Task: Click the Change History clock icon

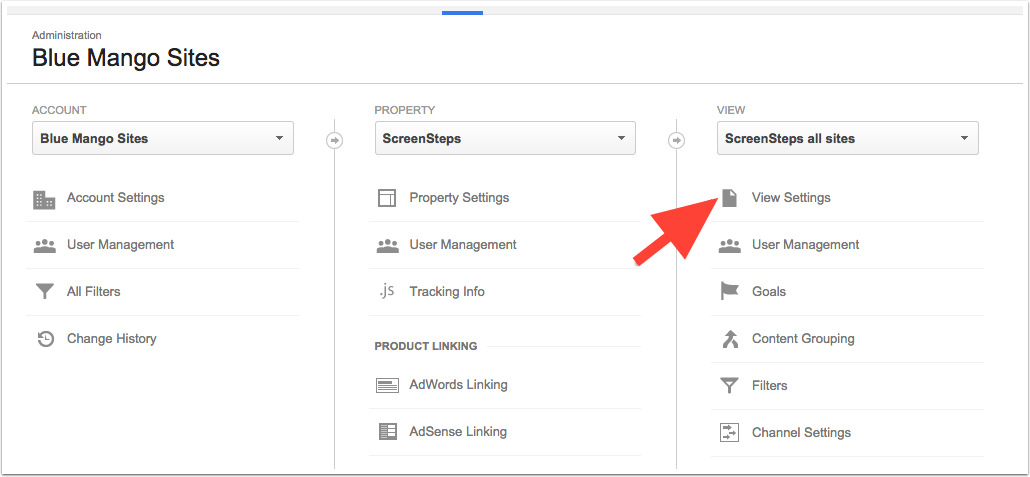Action: click(44, 339)
